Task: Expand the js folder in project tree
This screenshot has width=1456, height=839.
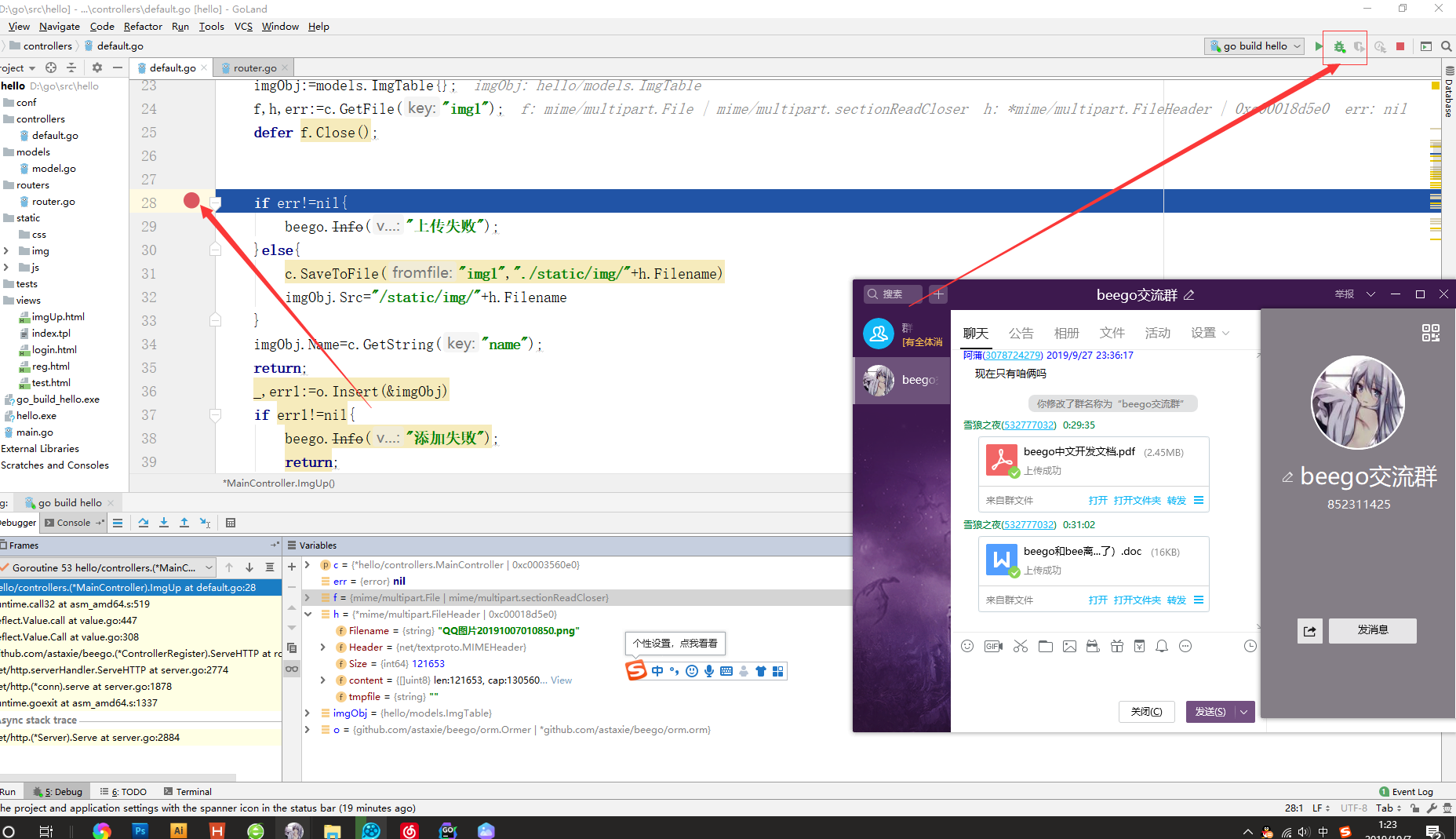Action: point(6,268)
